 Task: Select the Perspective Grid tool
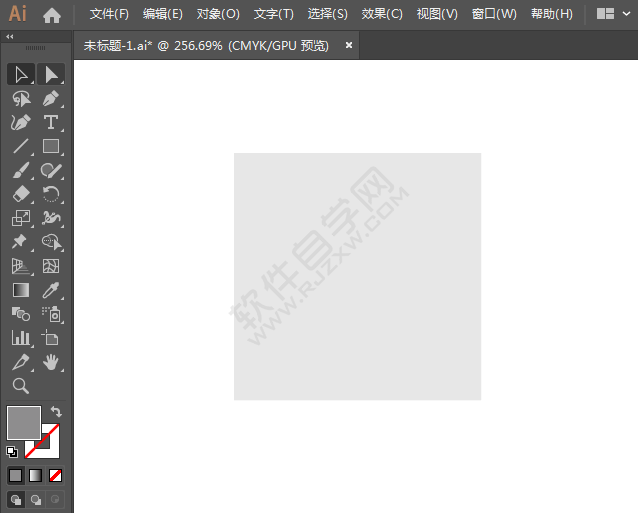(x=21, y=266)
